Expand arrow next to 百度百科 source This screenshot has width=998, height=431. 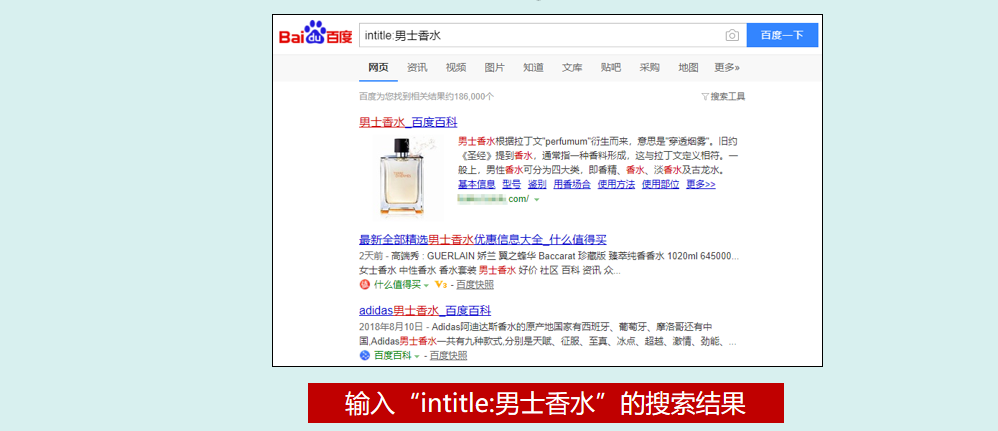tap(417, 356)
